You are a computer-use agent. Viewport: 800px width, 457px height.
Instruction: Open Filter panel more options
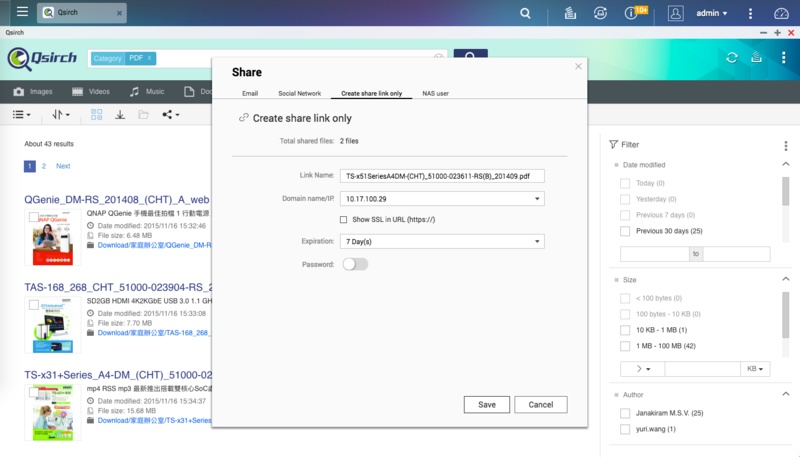786,146
